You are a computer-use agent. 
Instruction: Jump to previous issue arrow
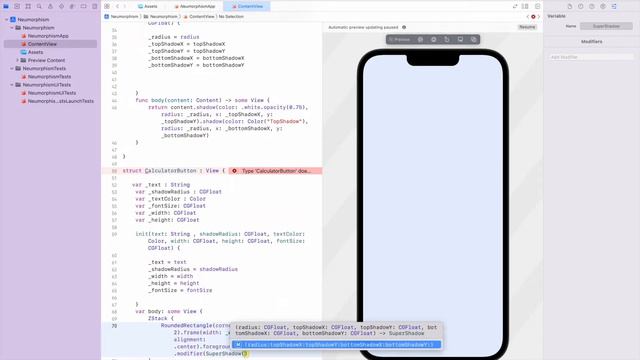click(527, 17)
